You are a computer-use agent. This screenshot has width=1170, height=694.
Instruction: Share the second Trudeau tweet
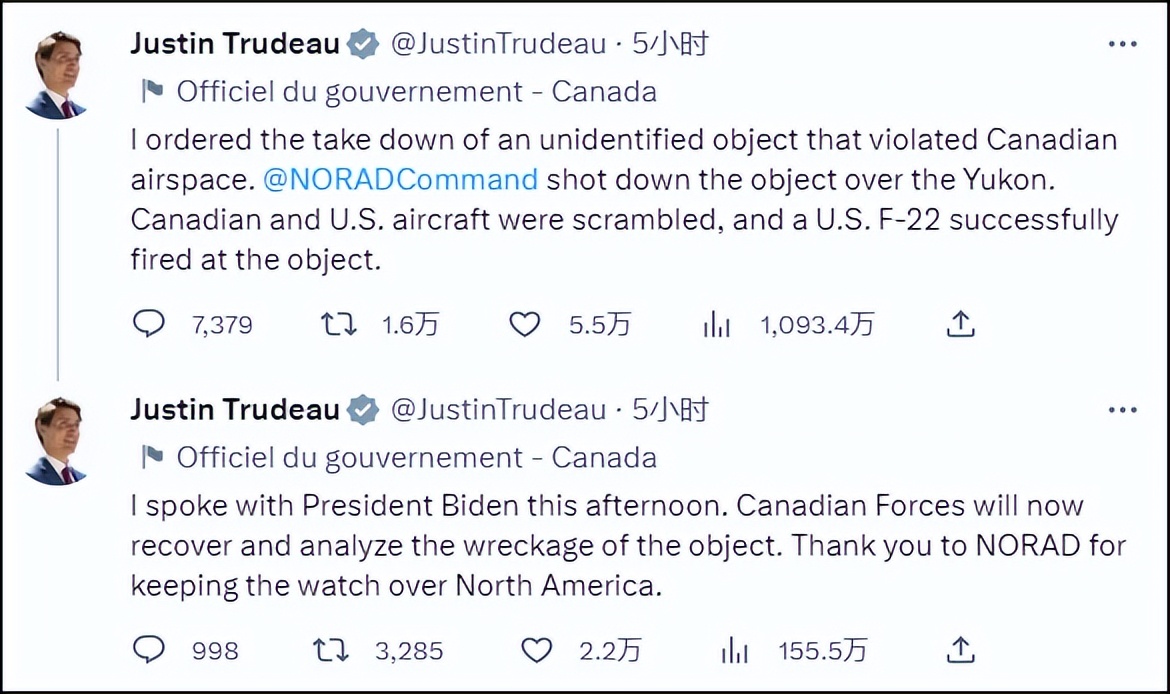[x=960, y=650]
